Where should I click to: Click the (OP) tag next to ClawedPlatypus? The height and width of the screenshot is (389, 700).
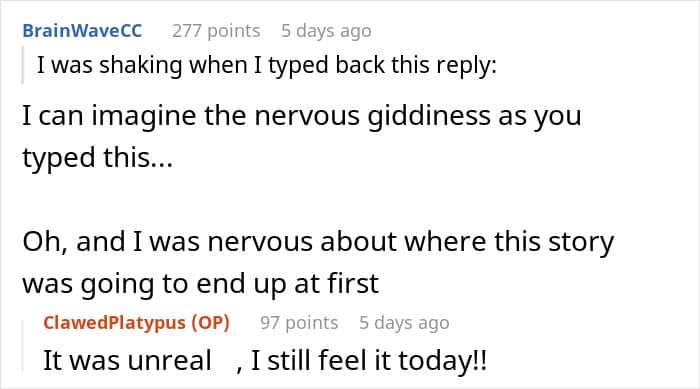click(x=210, y=323)
